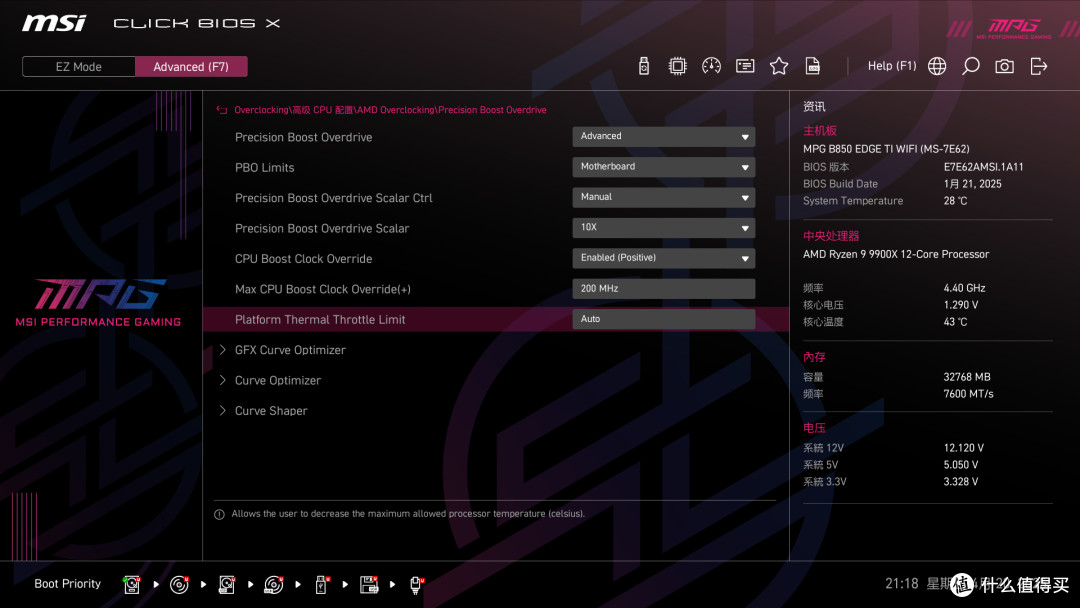Click AMD Ryzen 9 9900X processor name
1080x608 pixels.
click(895, 254)
